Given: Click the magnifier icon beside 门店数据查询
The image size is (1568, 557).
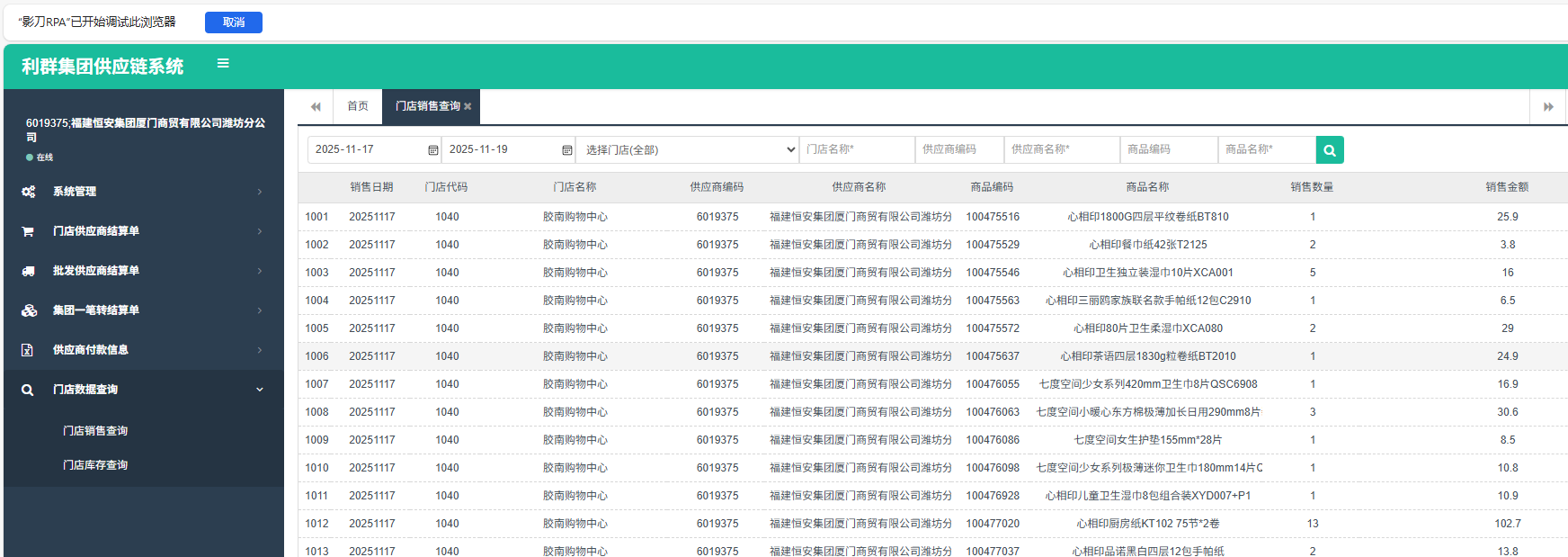Looking at the screenshot, I should pos(28,390).
